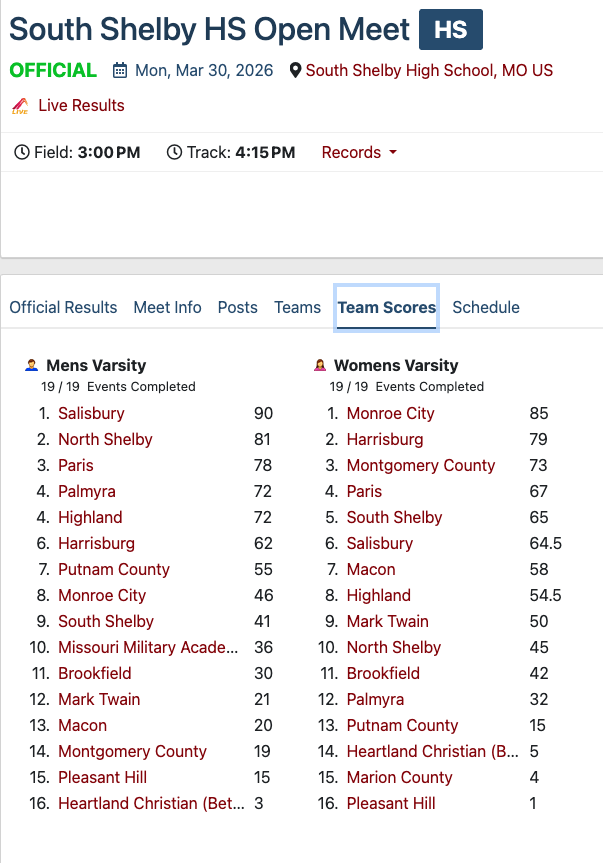Click the calendar date icon

pyautogui.click(x=120, y=71)
